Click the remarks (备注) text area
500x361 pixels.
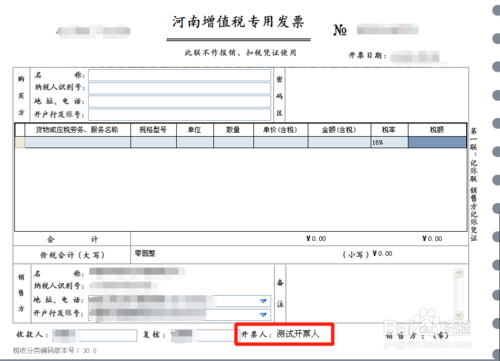[370, 294]
